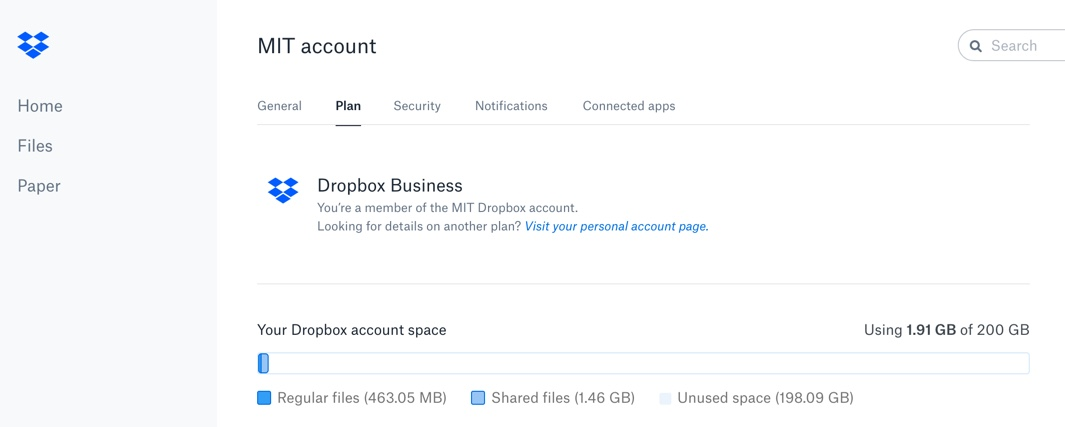1065x427 pixels.
Task: Click the 'You're a member of the MIT Dropbox account' text
Action: tap(448, 208)
